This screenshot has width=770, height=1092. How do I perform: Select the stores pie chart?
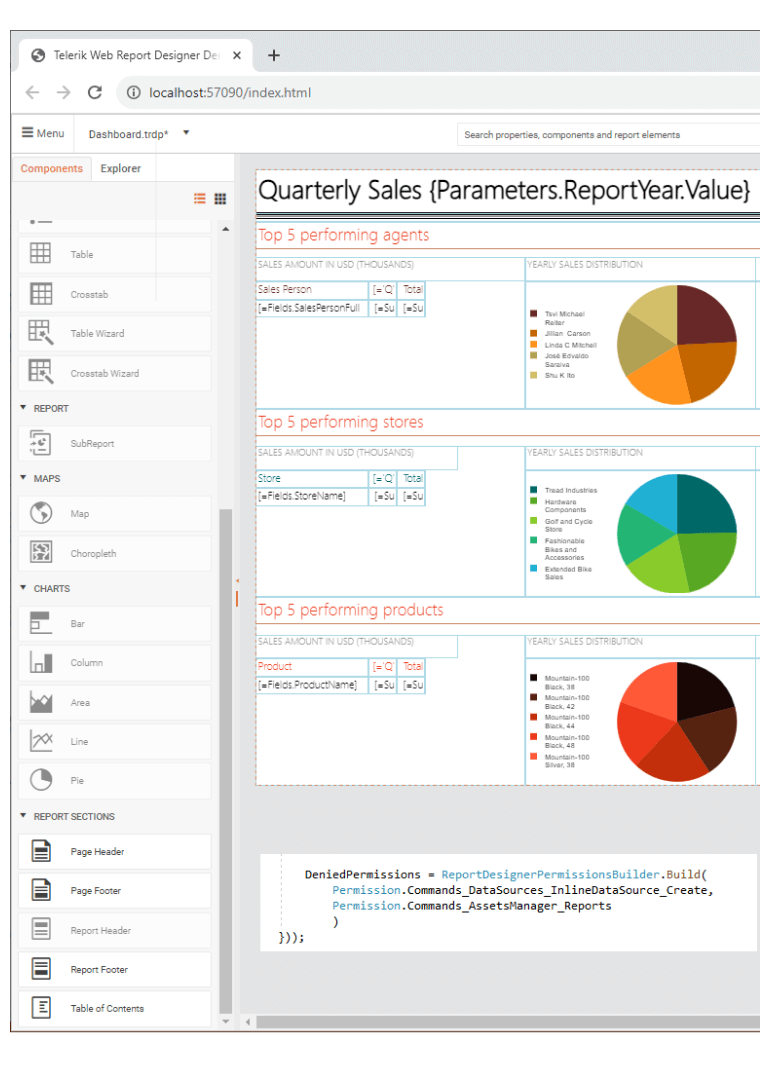click(677, 533)
